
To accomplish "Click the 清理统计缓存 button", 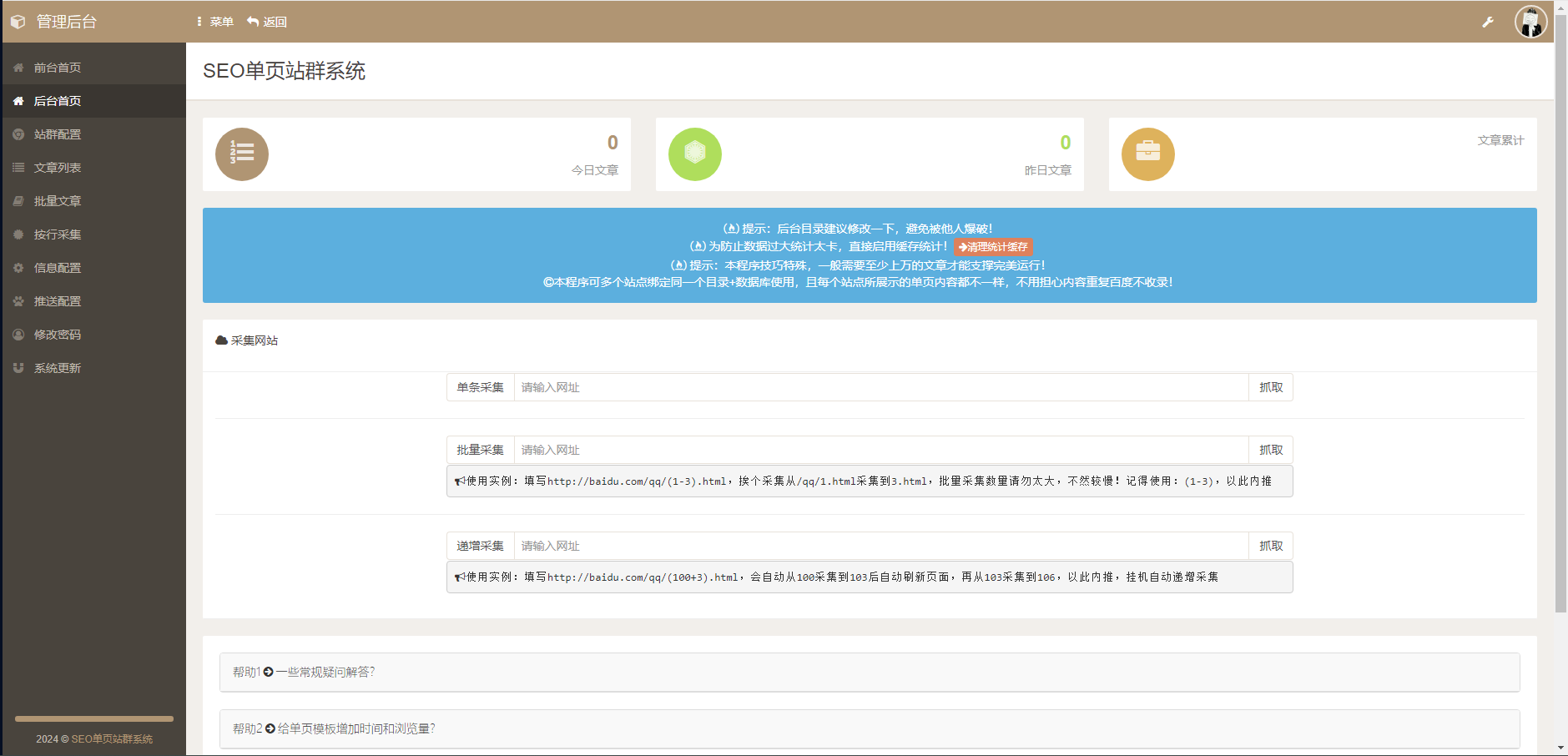I will [993, 247].
